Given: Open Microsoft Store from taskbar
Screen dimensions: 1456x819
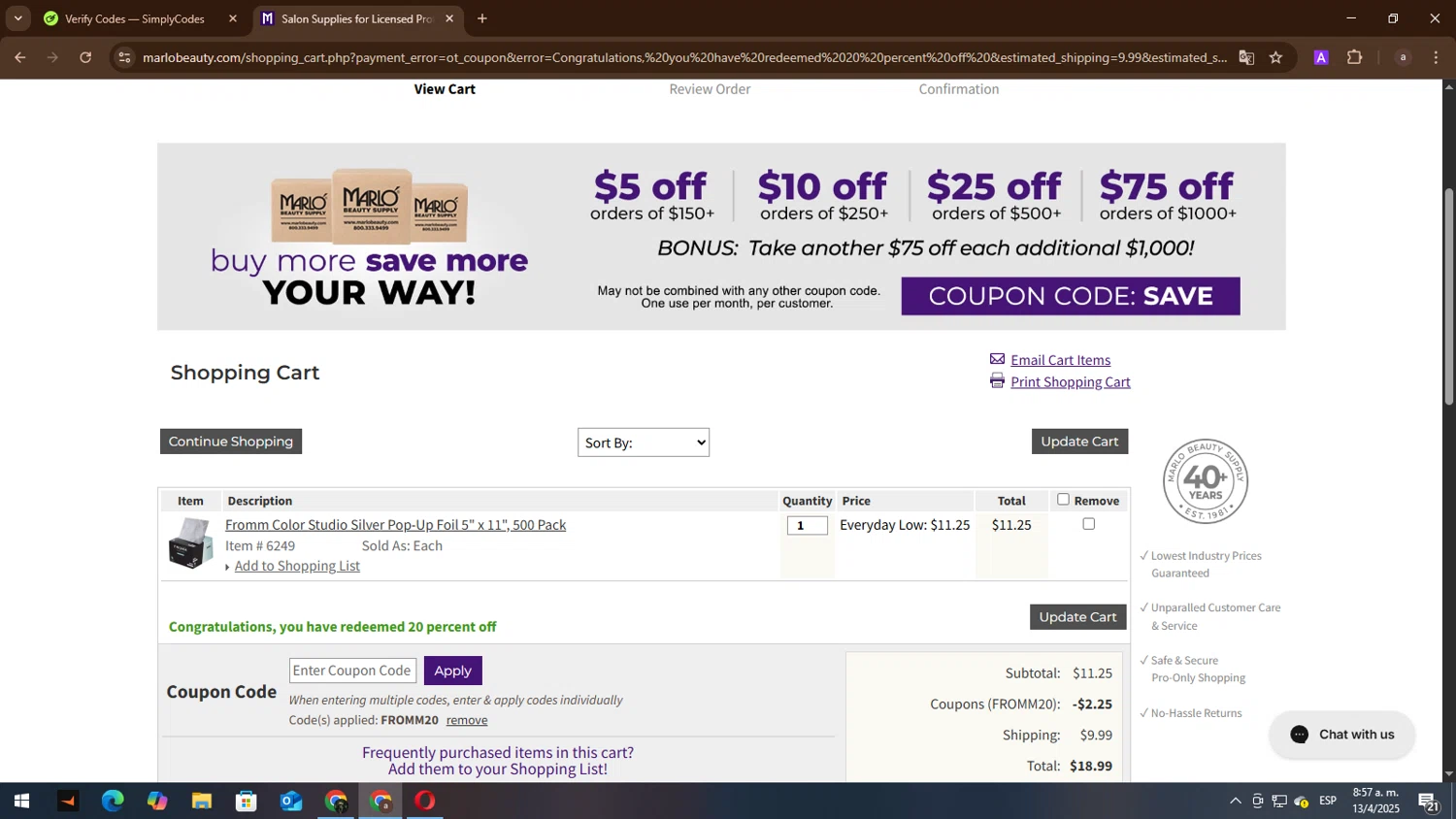Looking at the screenshot, I should tap(246, 802).
